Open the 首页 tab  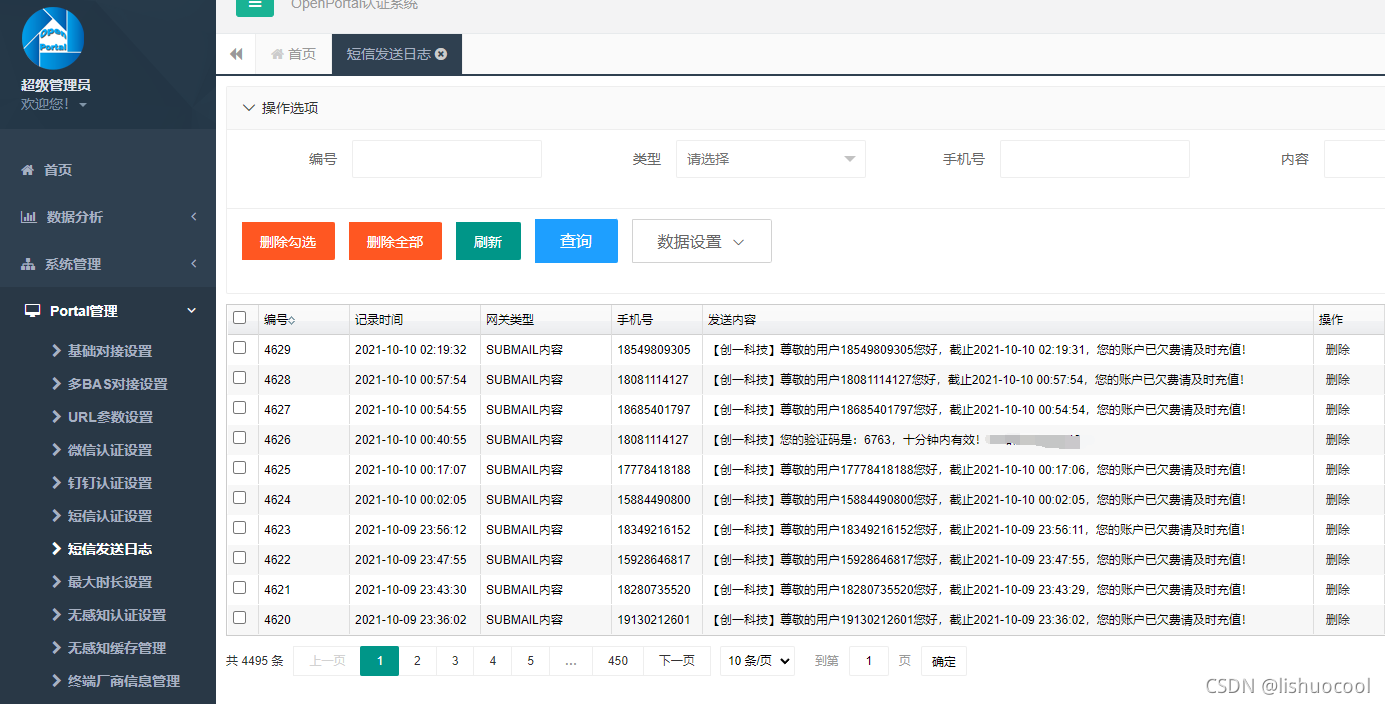pos(293,54)
